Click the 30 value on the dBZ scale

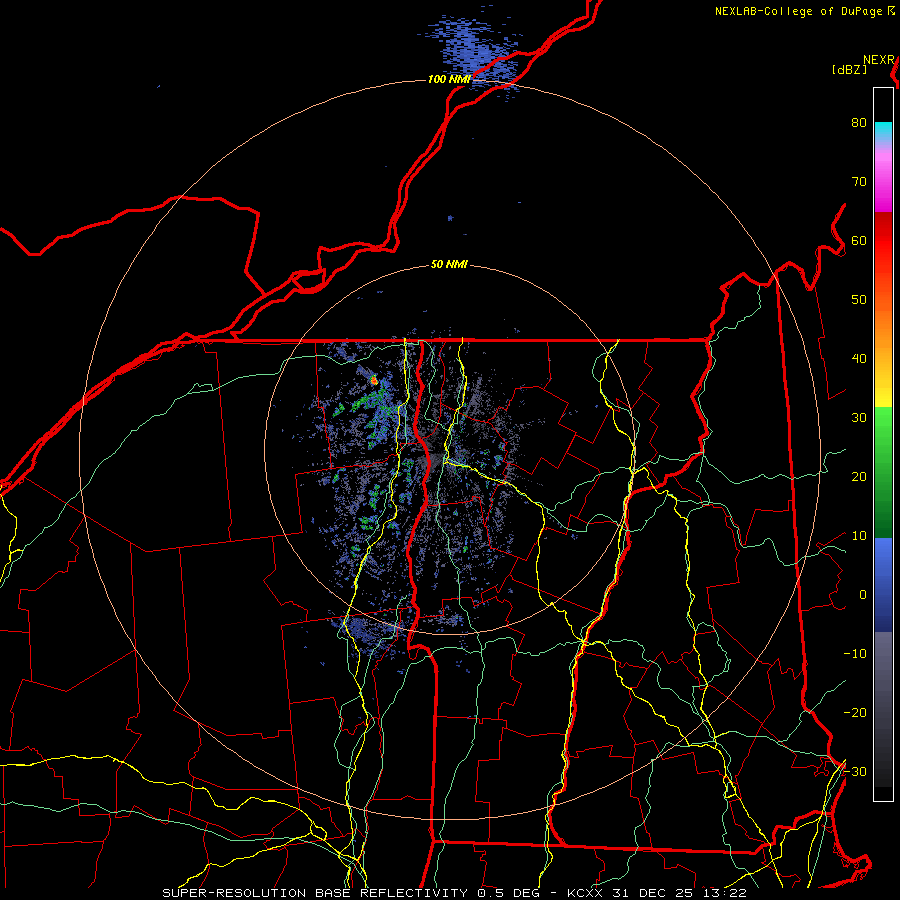pyautogui.click(x=859, y=418)
